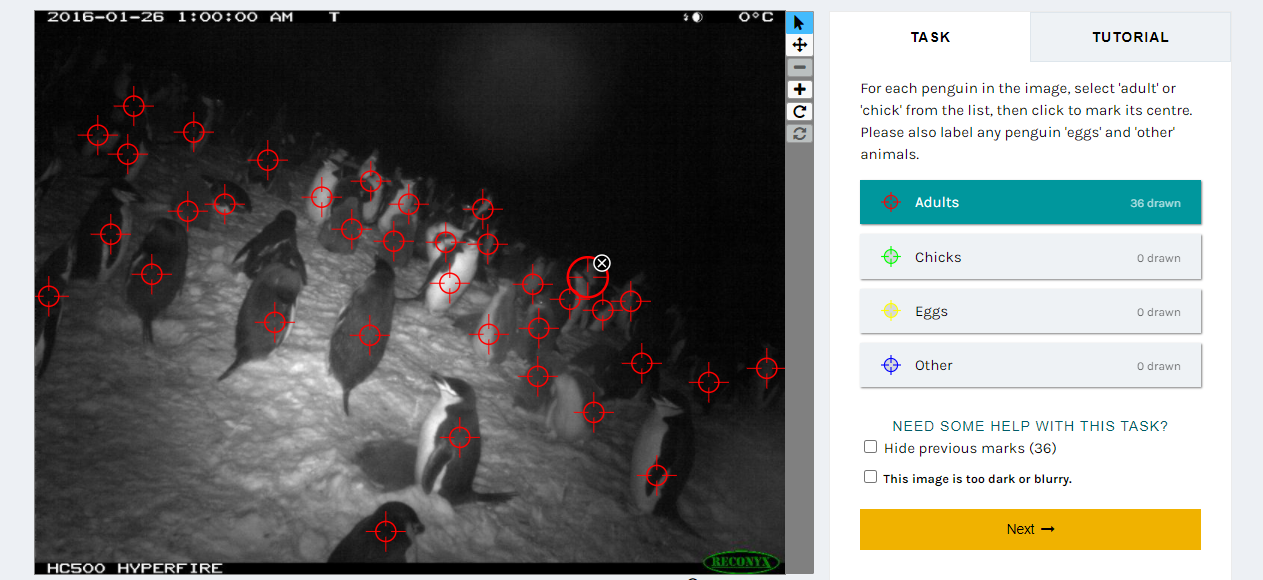Pick the Eggs marking tool
1263x580 pixels.
point(1030,311)
